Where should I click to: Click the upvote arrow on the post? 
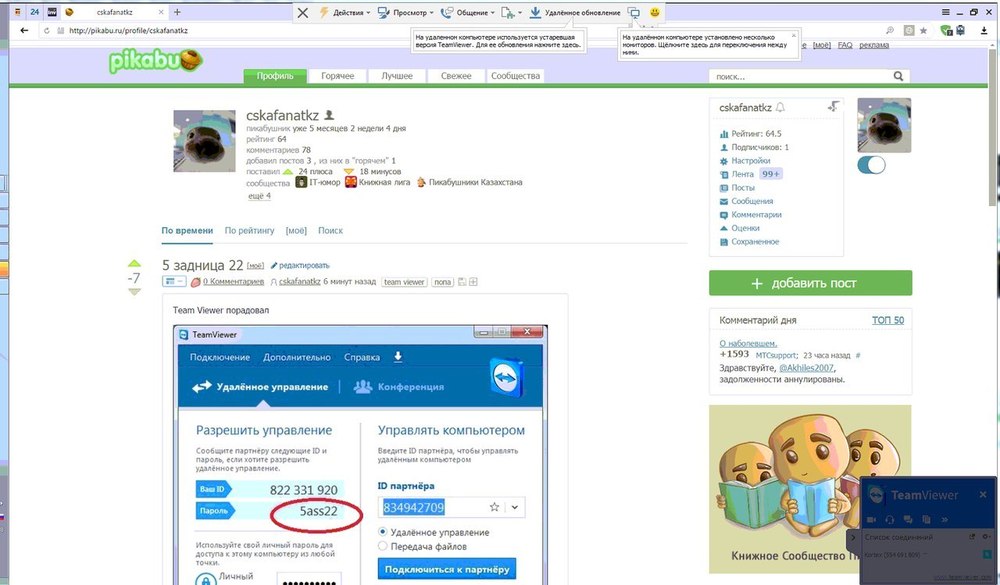point(134,264)
